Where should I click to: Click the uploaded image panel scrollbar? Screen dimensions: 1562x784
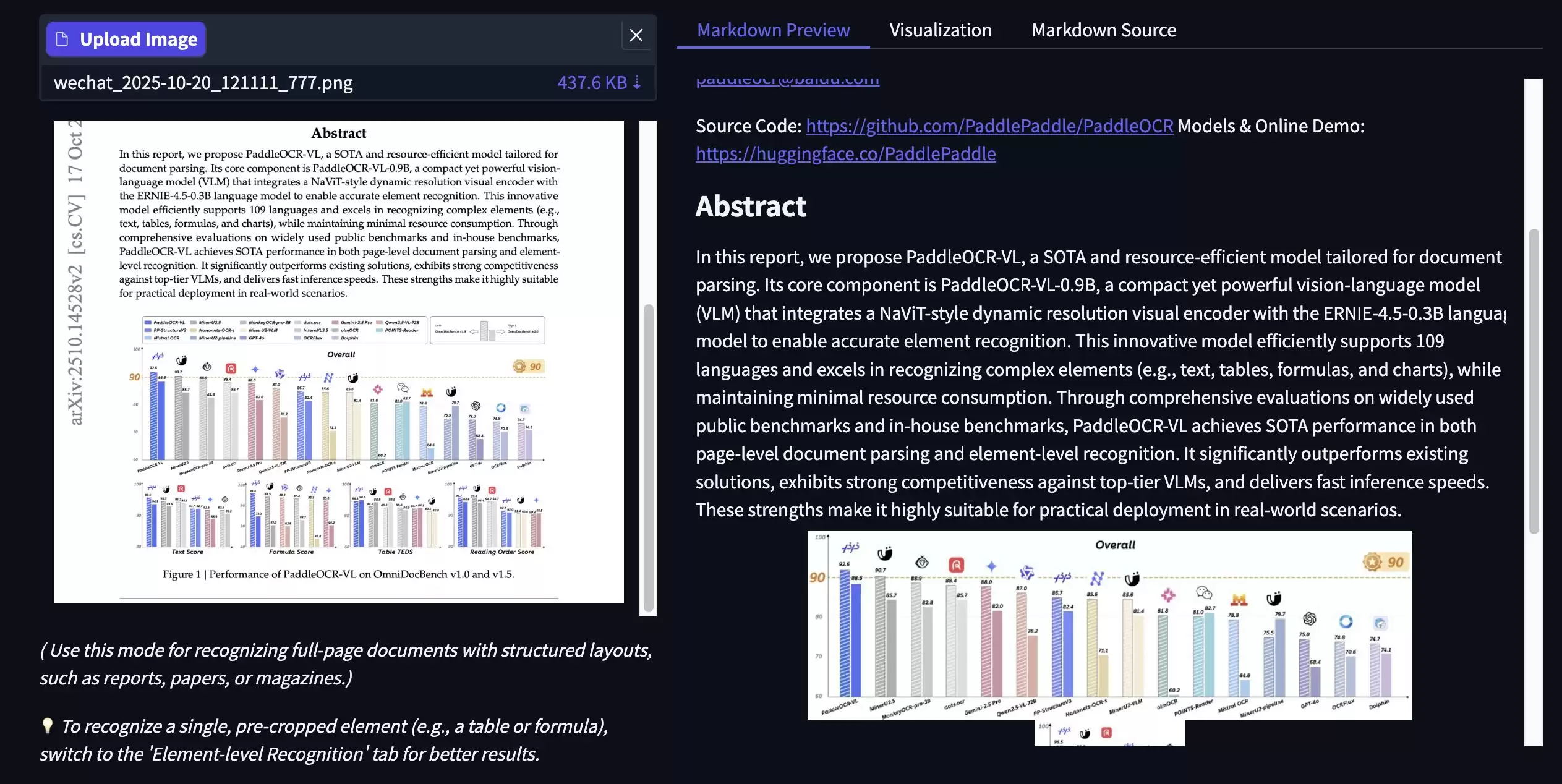coord(648,458)
